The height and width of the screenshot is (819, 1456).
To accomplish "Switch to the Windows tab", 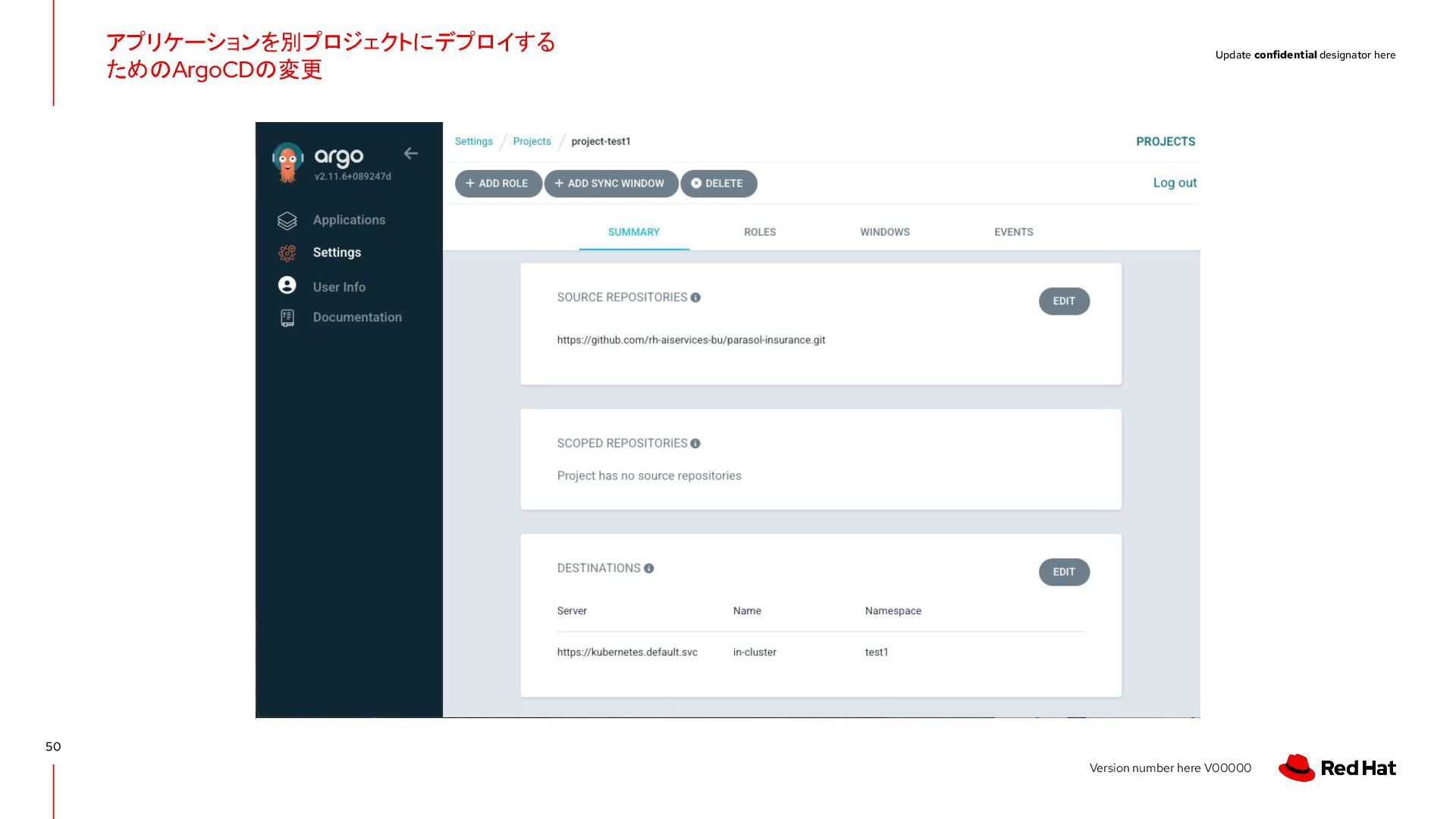I will coord(885,232).
